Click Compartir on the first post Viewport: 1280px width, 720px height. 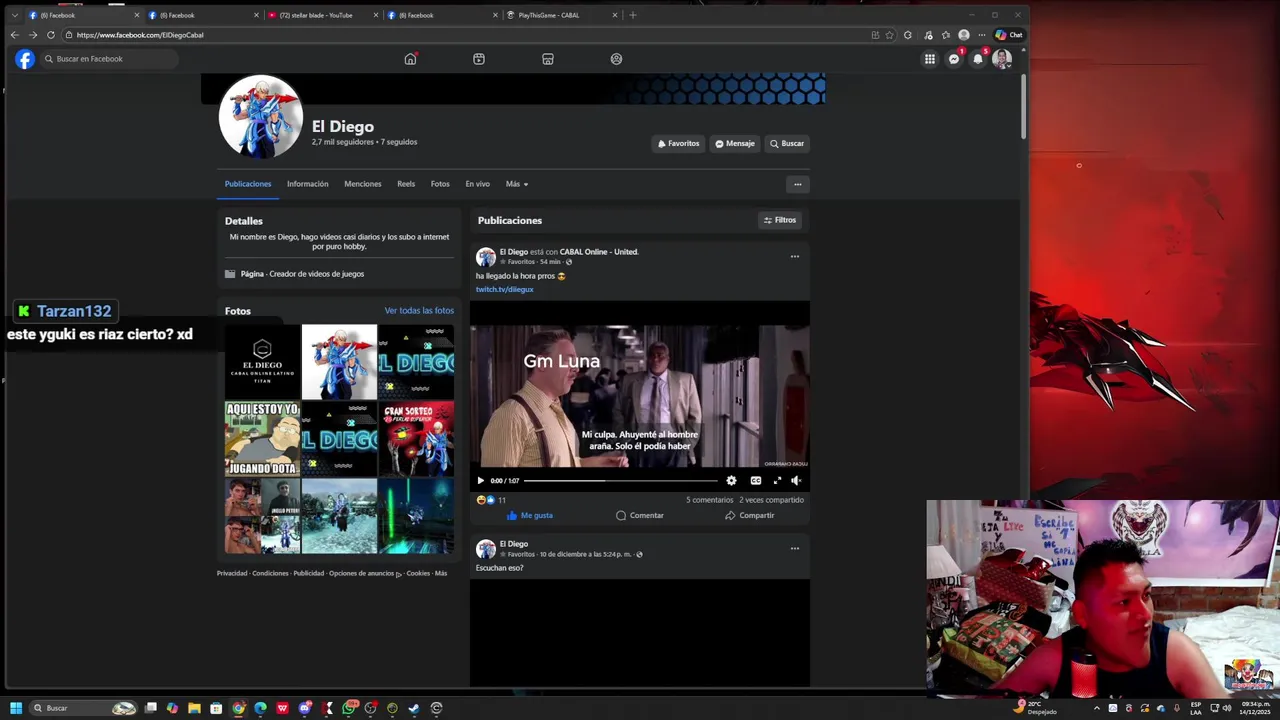point(749,516)
